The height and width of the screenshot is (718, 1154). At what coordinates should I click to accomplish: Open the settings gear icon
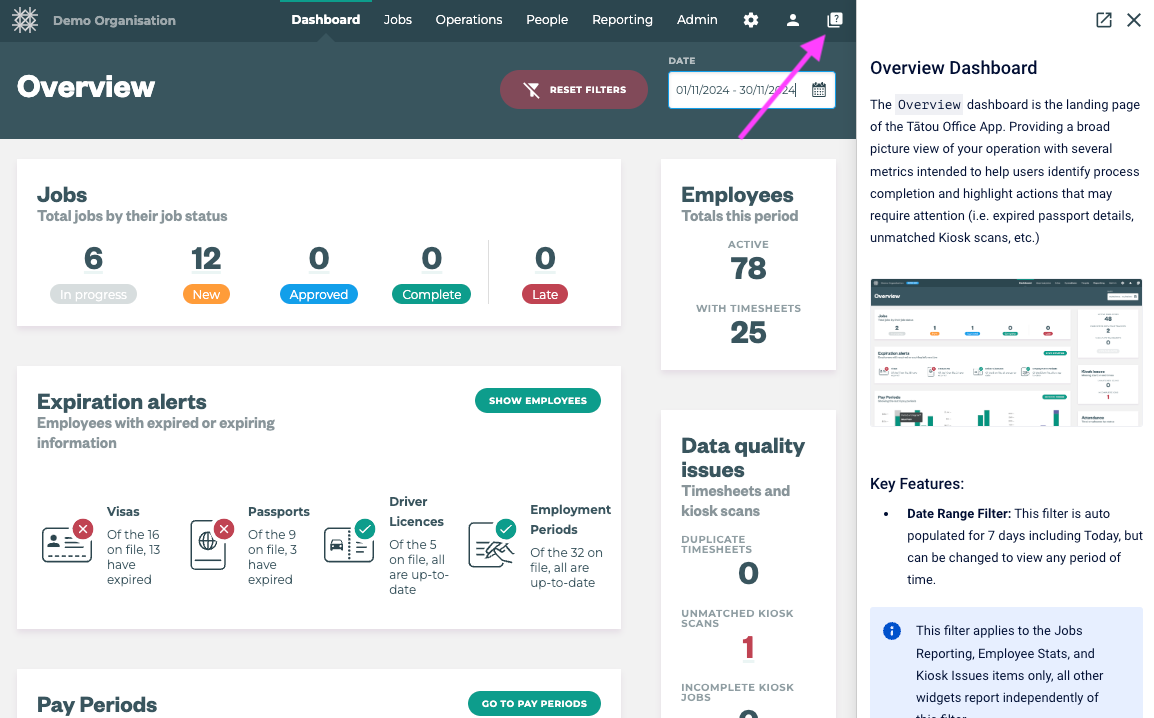(x=751, y=20)
